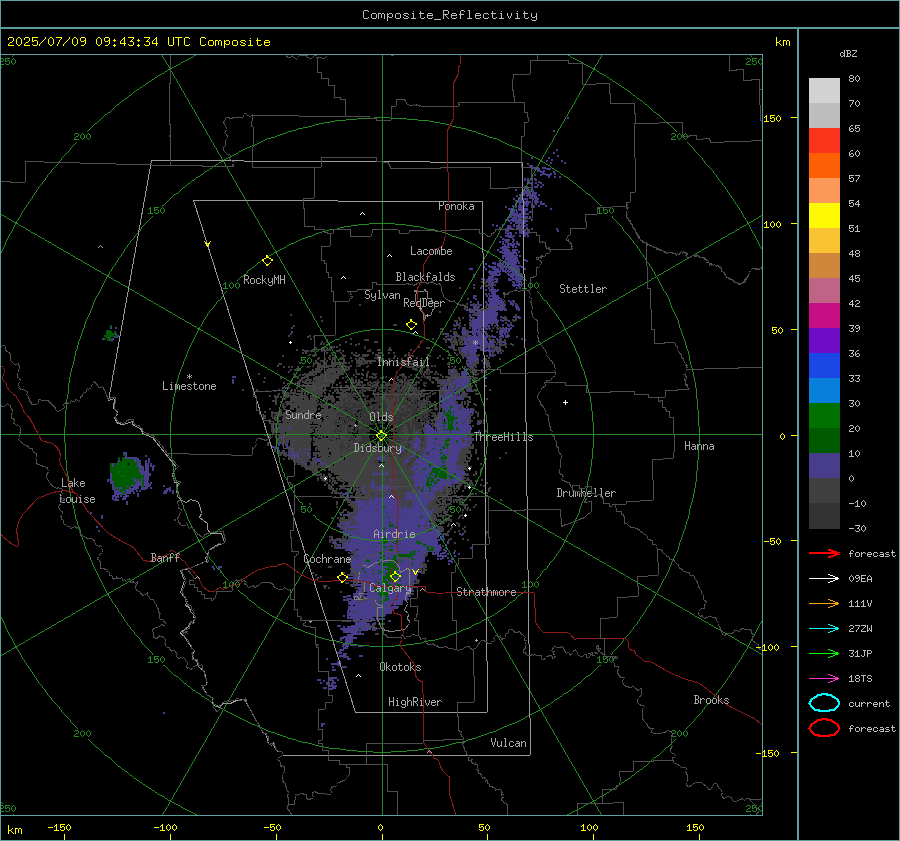
Task: Click the red forecast ellipse legend icon
Action: pyautogui.click(x=824, y=728)
